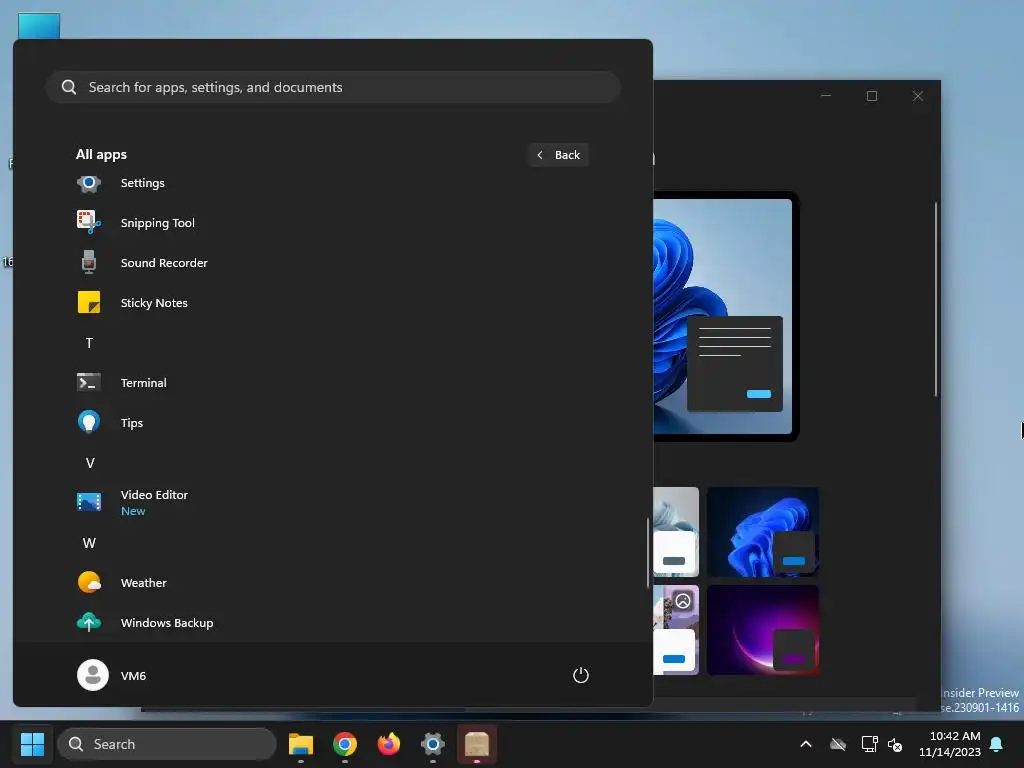
Task: Show hidden system tray icons chevron
Action: (x=806, y=744)
